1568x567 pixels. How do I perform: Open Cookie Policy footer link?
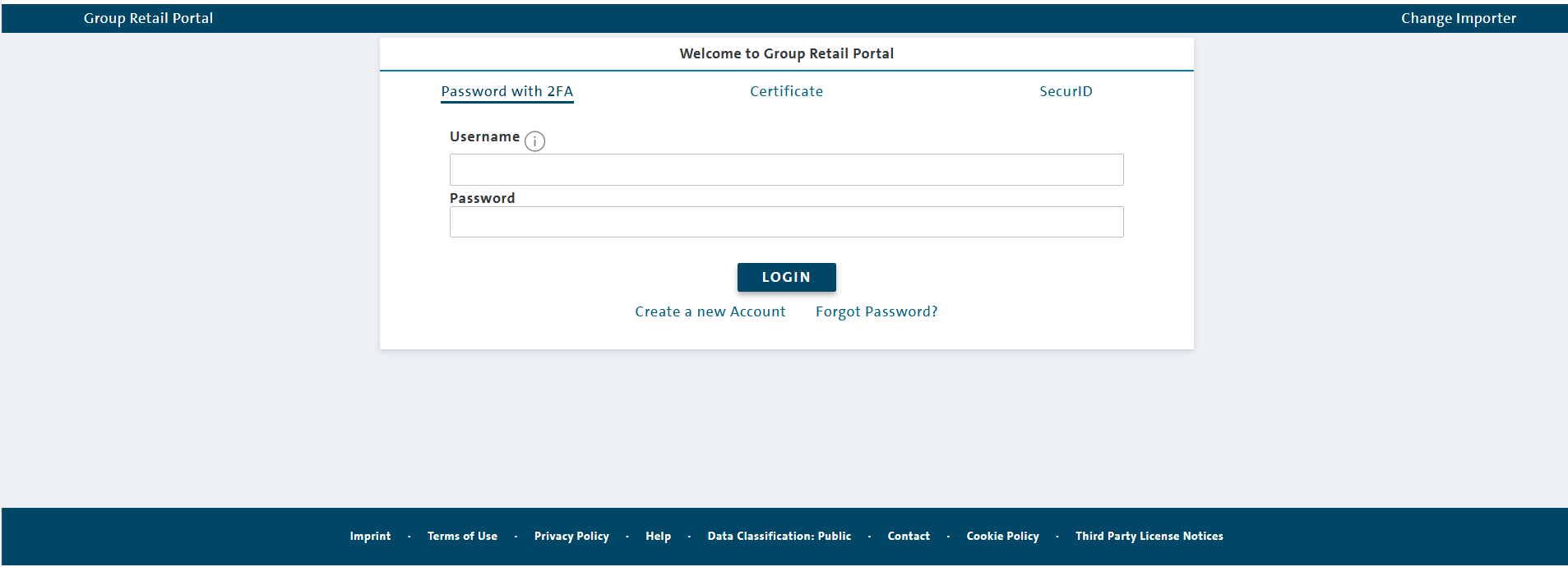point(1002,536)
